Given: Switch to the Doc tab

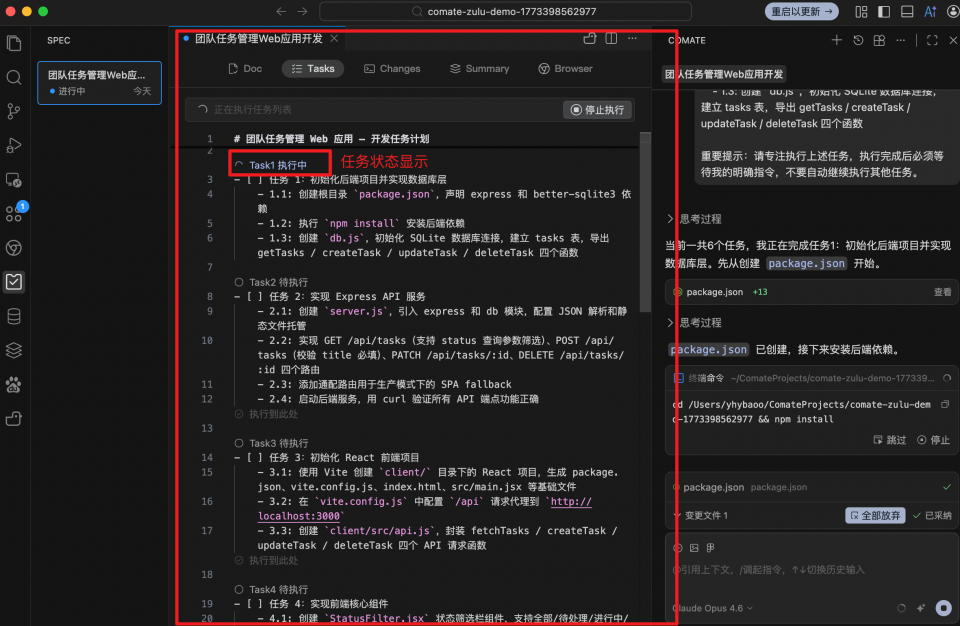Looking at the screenshot, I should (x=245, y=69).
